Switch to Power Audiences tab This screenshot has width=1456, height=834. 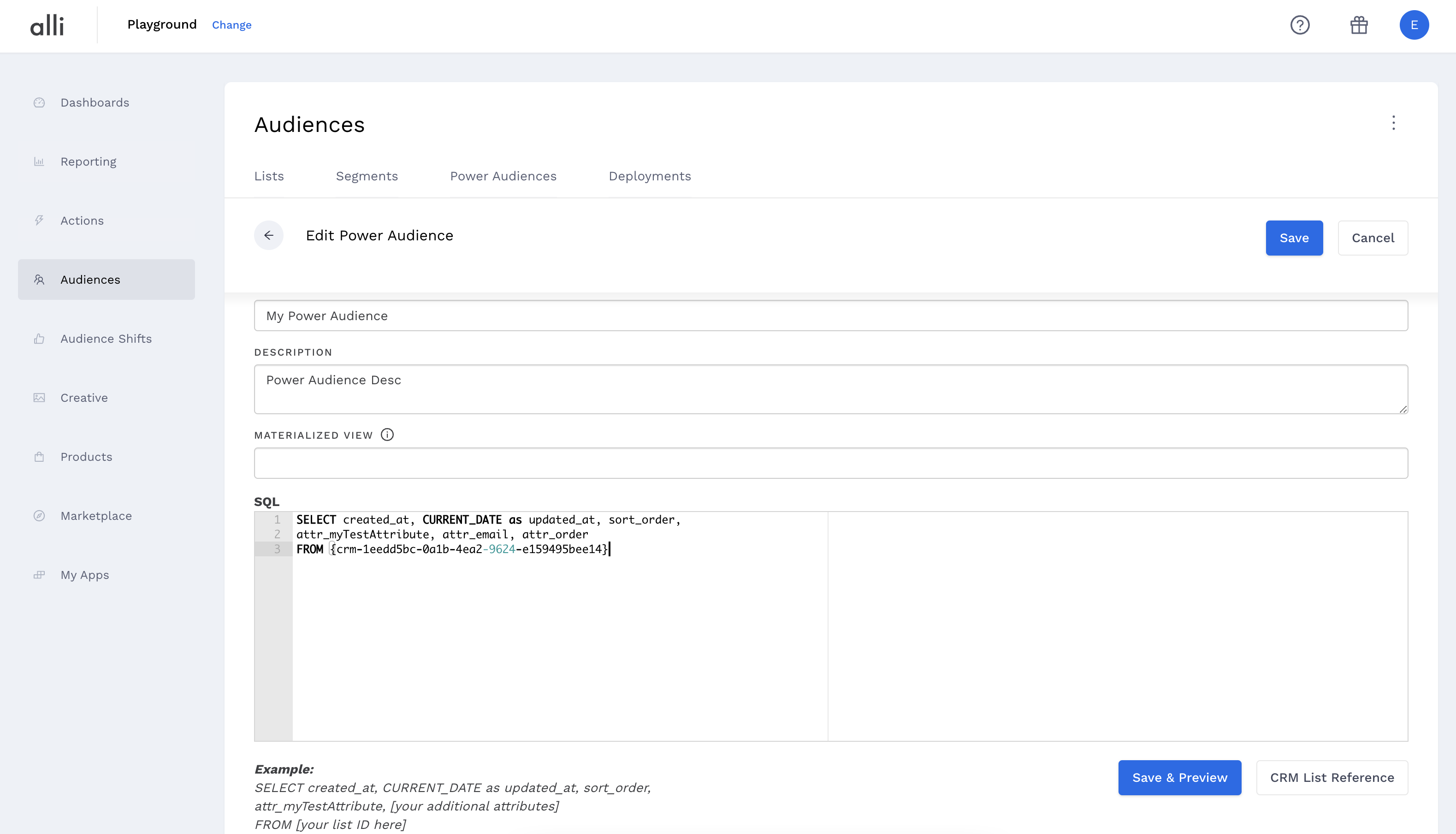pyautogui.click(x=503, y=176)
